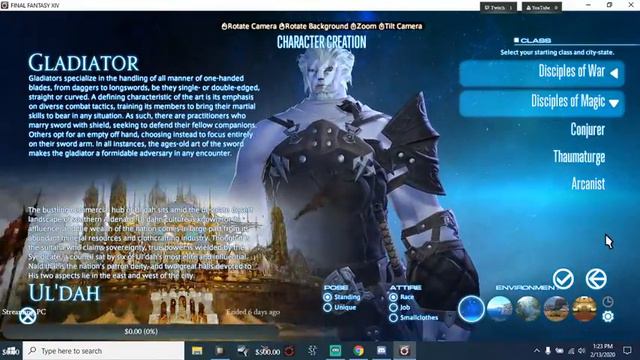Click the microphone tray icon
This screenshot has width=640, height=360.
(x=548, y=351)
